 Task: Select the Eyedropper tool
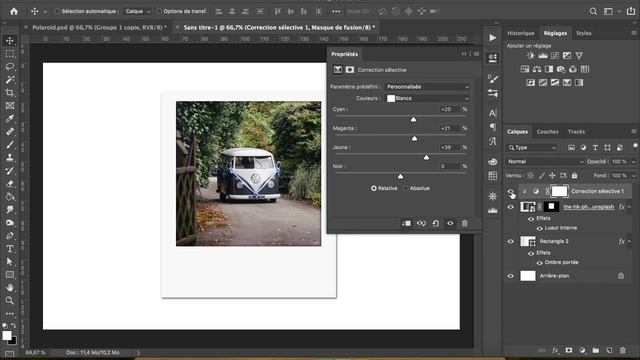10,119
